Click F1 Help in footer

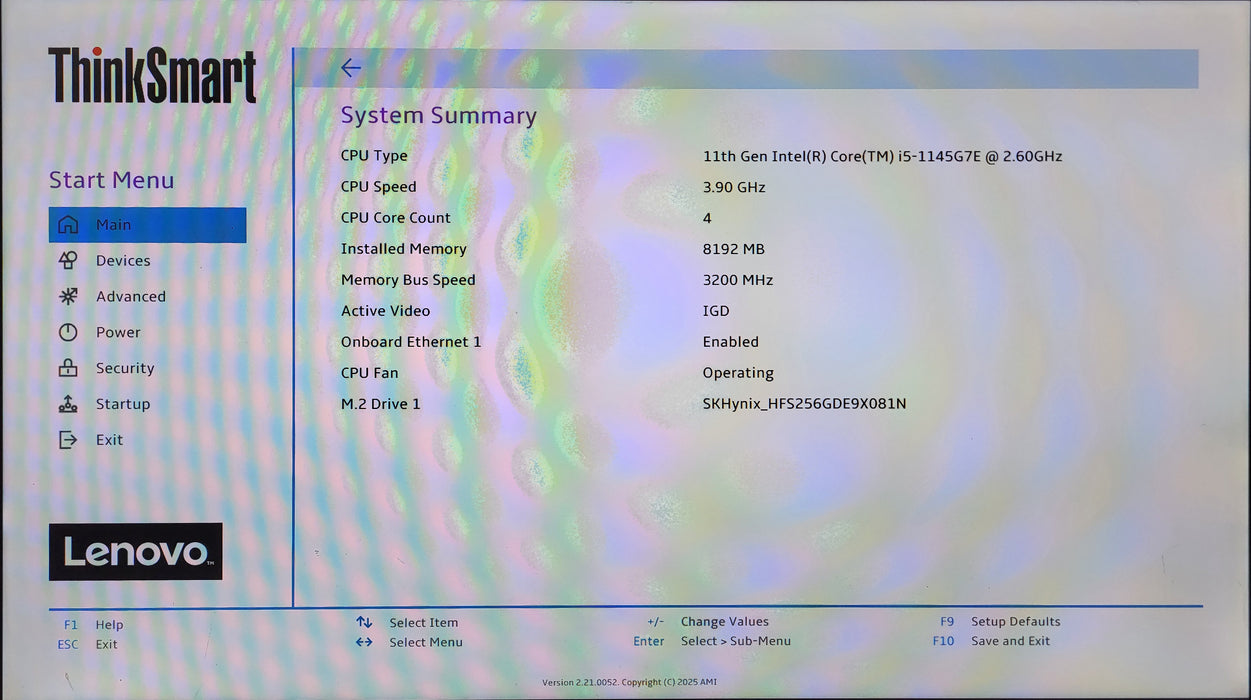click(93, 625)
